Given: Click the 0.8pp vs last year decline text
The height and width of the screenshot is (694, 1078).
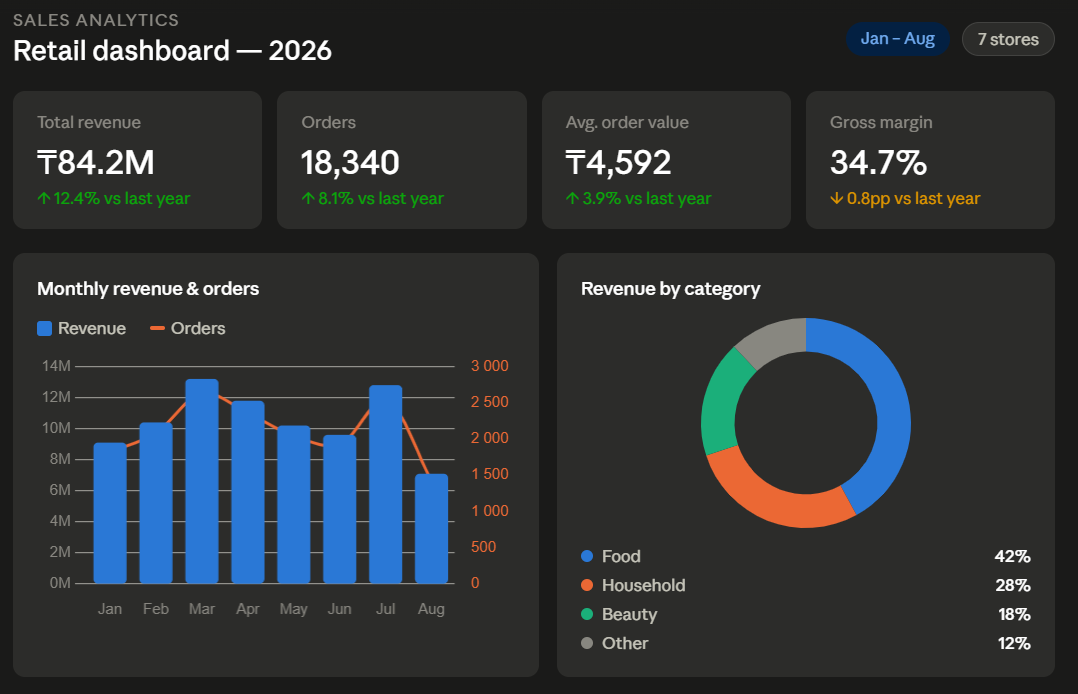Looking at the screenshot, I should tap(905, 199).
